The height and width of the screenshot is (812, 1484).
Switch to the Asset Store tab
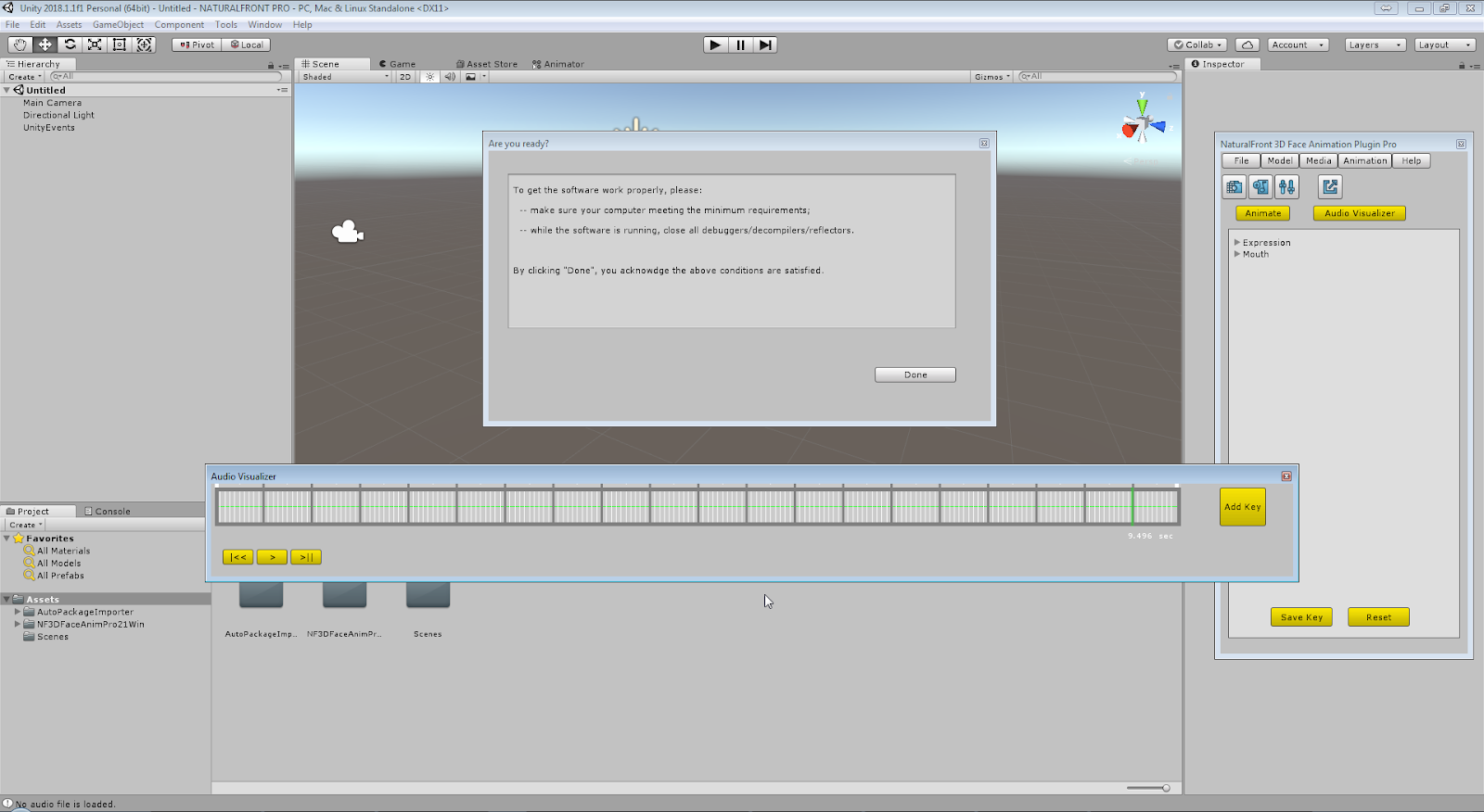pyautogui.click(x=487, y=64)
